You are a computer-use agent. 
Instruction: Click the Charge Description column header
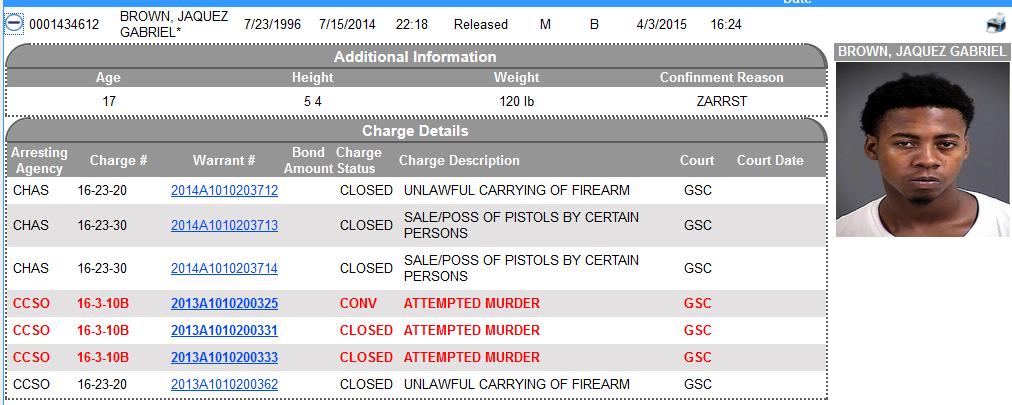click(x=459, y=160)
